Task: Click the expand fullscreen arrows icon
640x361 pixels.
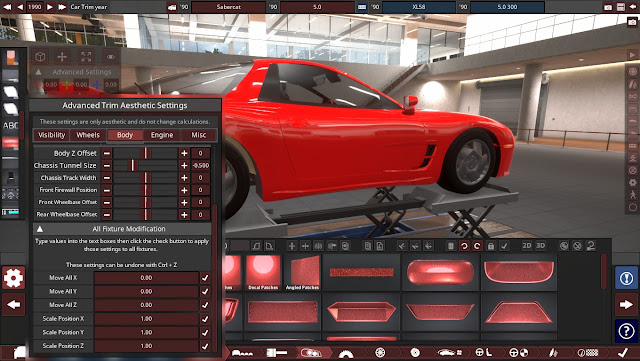Action: [86, 57]
